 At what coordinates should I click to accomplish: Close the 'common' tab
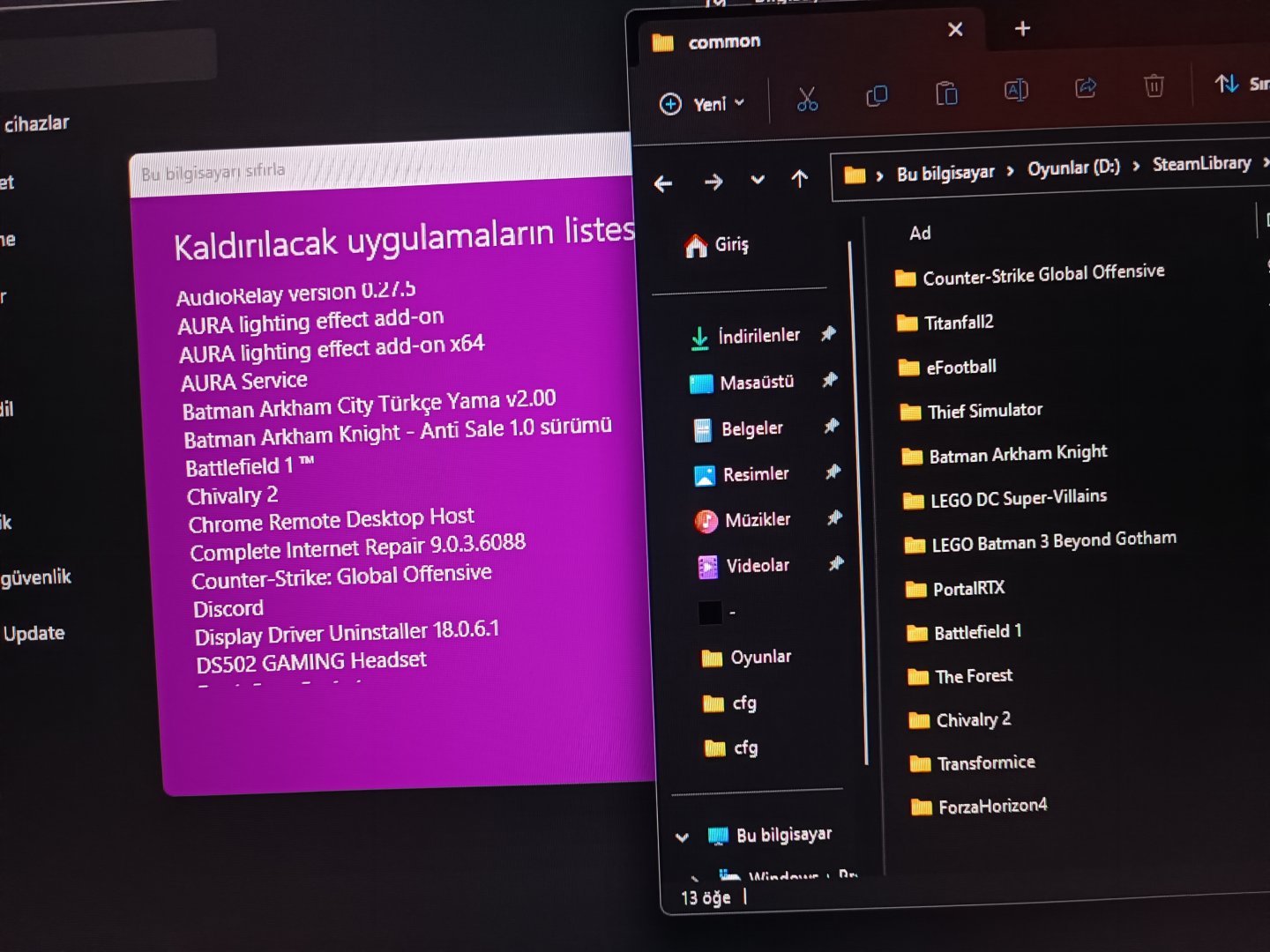(955, 30)
